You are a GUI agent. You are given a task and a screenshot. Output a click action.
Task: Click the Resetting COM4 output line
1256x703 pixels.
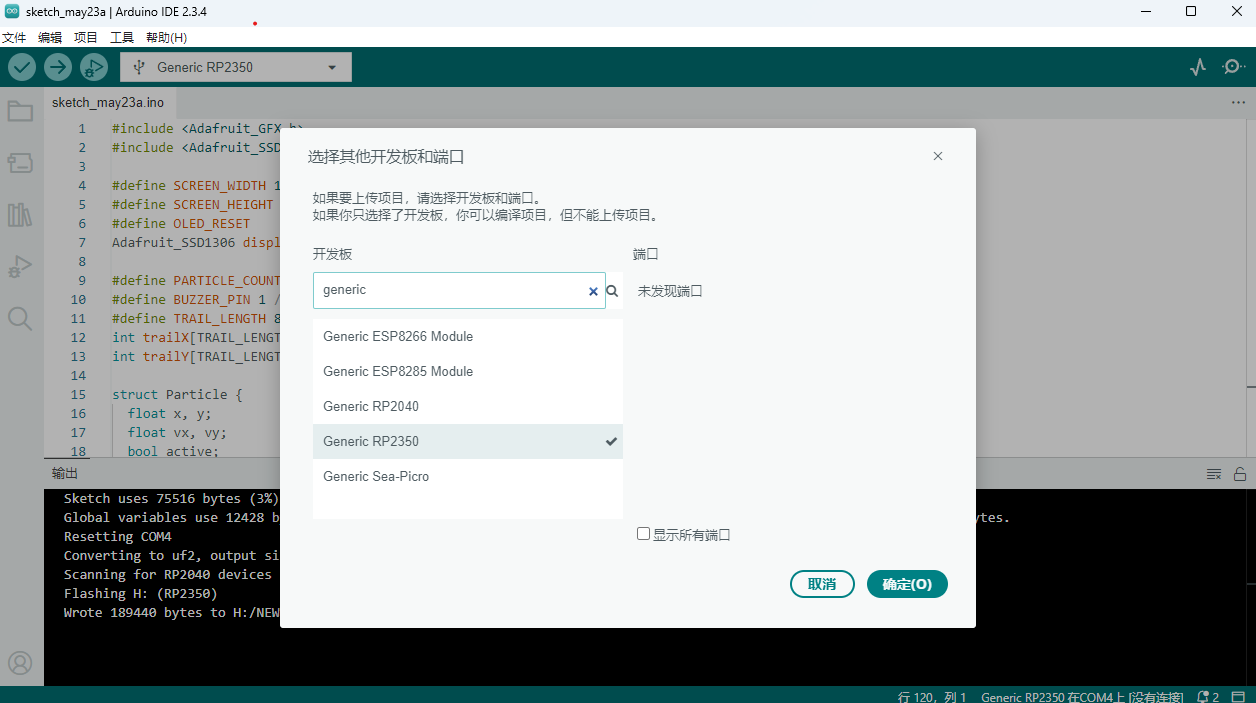click(118, 537)
